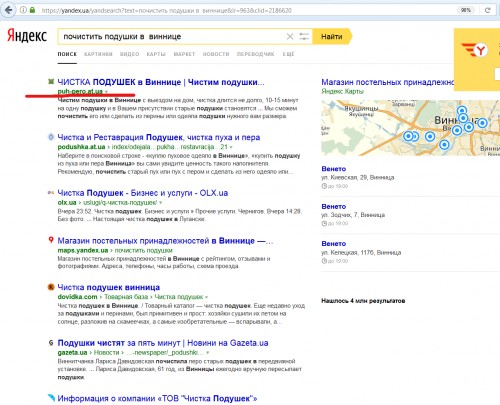Open result Магазин постельных принадлежностей в Виннице
Image resolution: width=500 pixels, height=405 pixels.
point(165,241)
